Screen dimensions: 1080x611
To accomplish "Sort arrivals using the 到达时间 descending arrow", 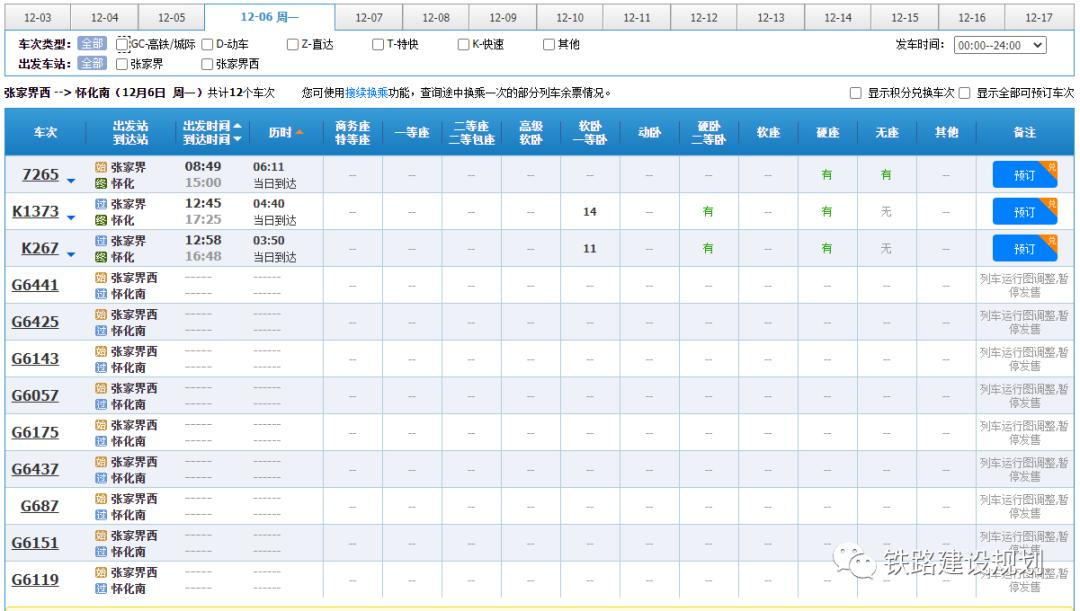I will point(238,140).
